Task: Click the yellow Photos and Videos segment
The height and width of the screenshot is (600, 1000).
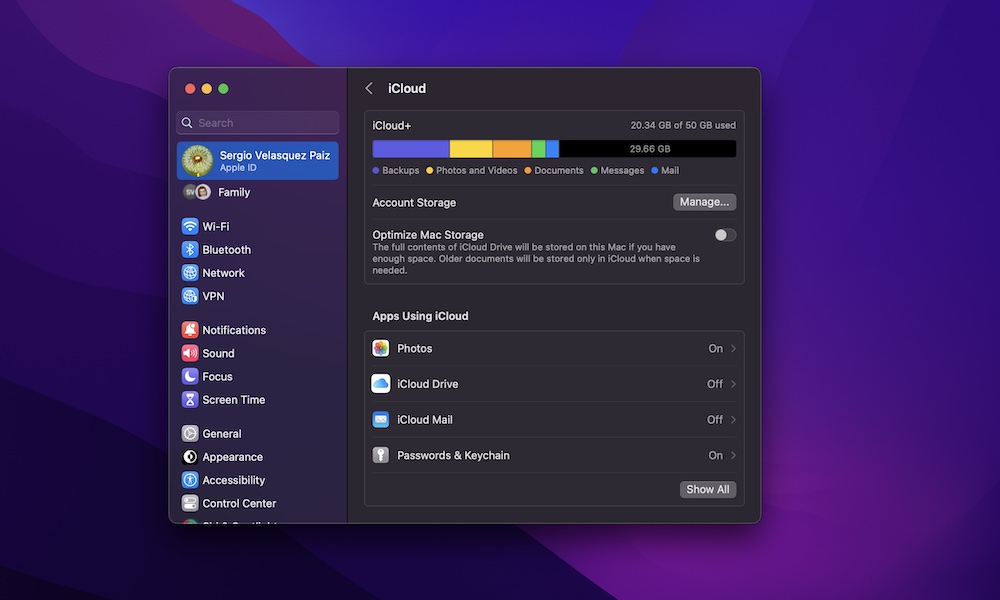Action: [471, 149]
